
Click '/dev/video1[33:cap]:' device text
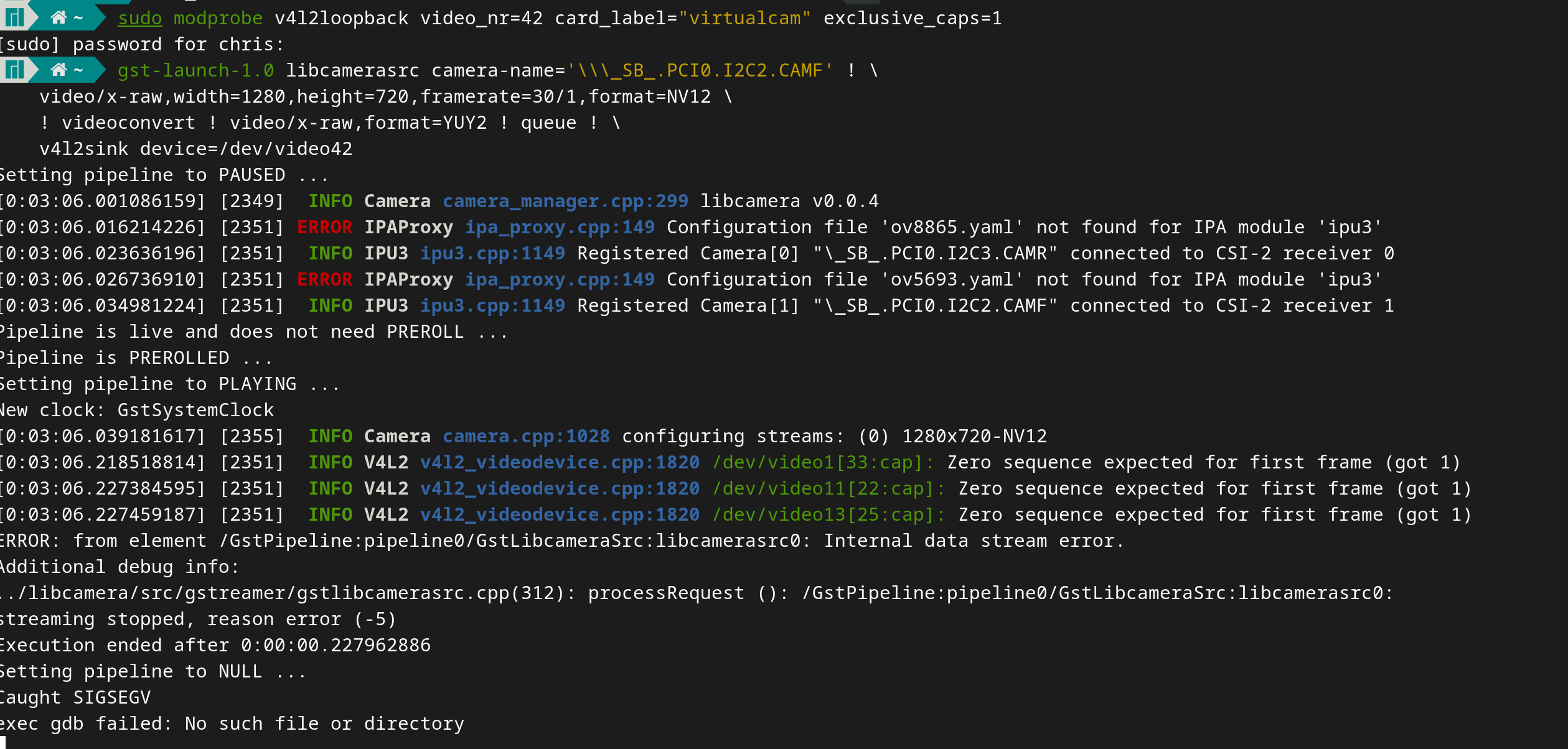(823, 463)
